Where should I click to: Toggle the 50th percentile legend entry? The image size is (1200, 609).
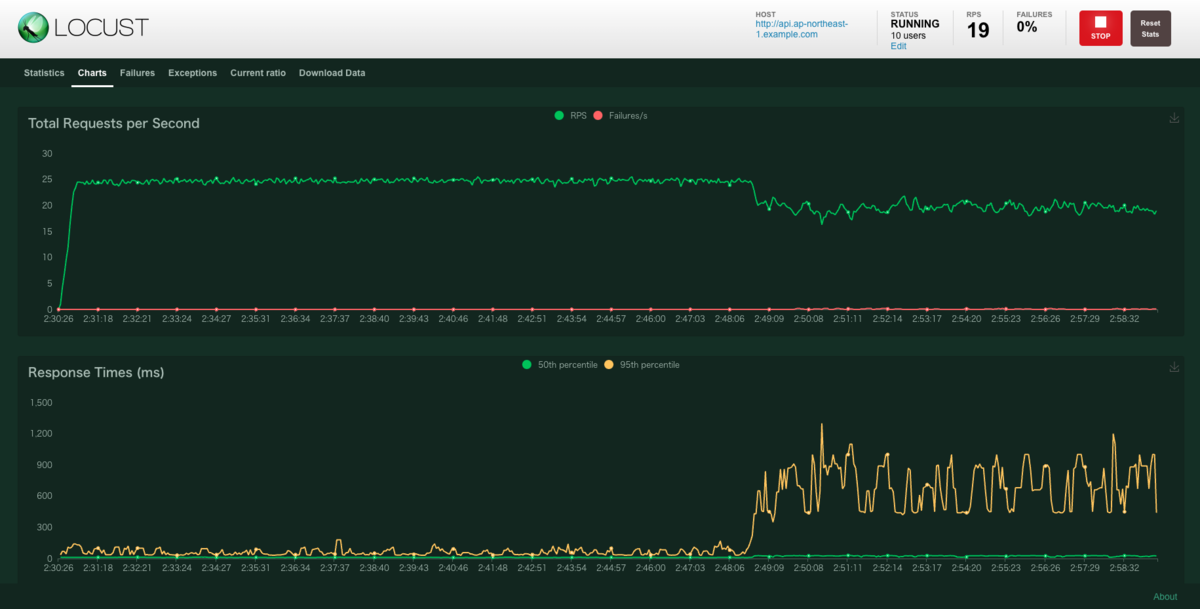click(x=560, y=365)
